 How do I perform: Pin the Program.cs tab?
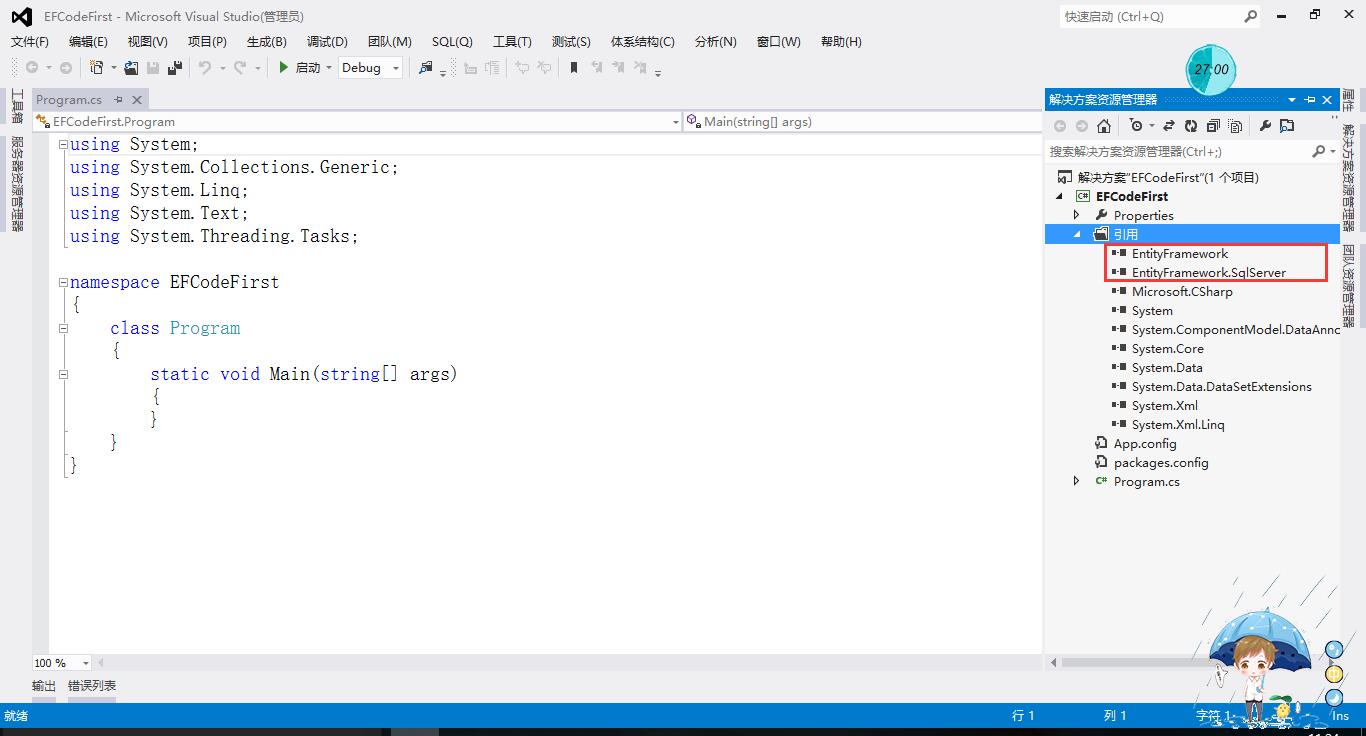(x=118, y=100)
